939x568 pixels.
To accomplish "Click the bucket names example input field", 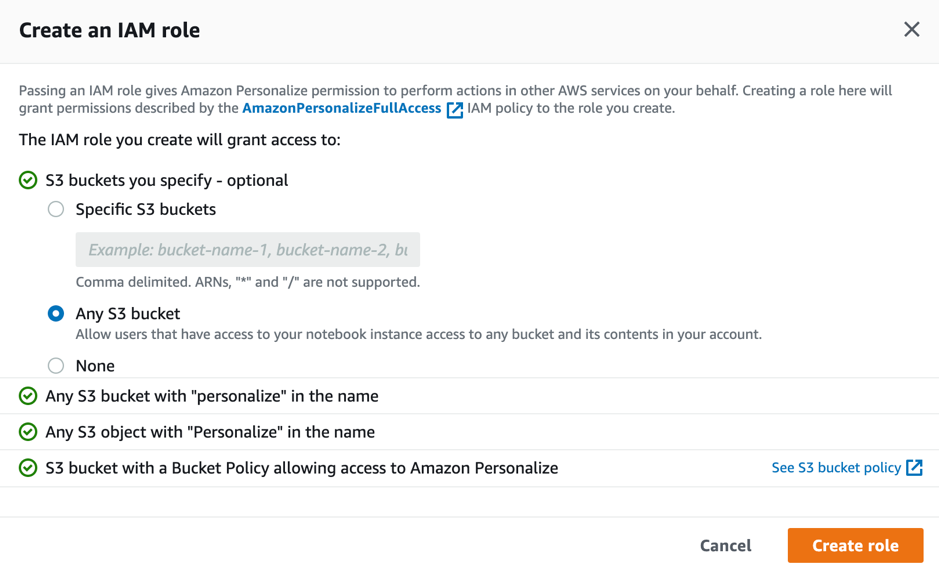I will 247,250.
